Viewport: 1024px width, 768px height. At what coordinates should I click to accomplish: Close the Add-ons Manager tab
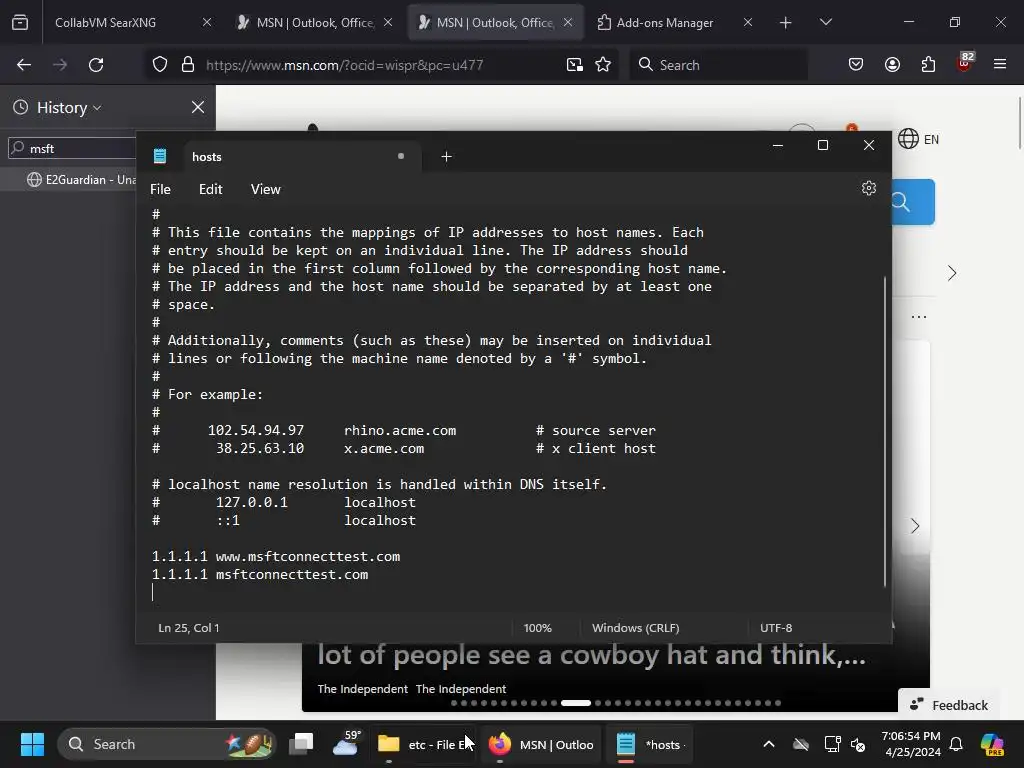[748, 22]
